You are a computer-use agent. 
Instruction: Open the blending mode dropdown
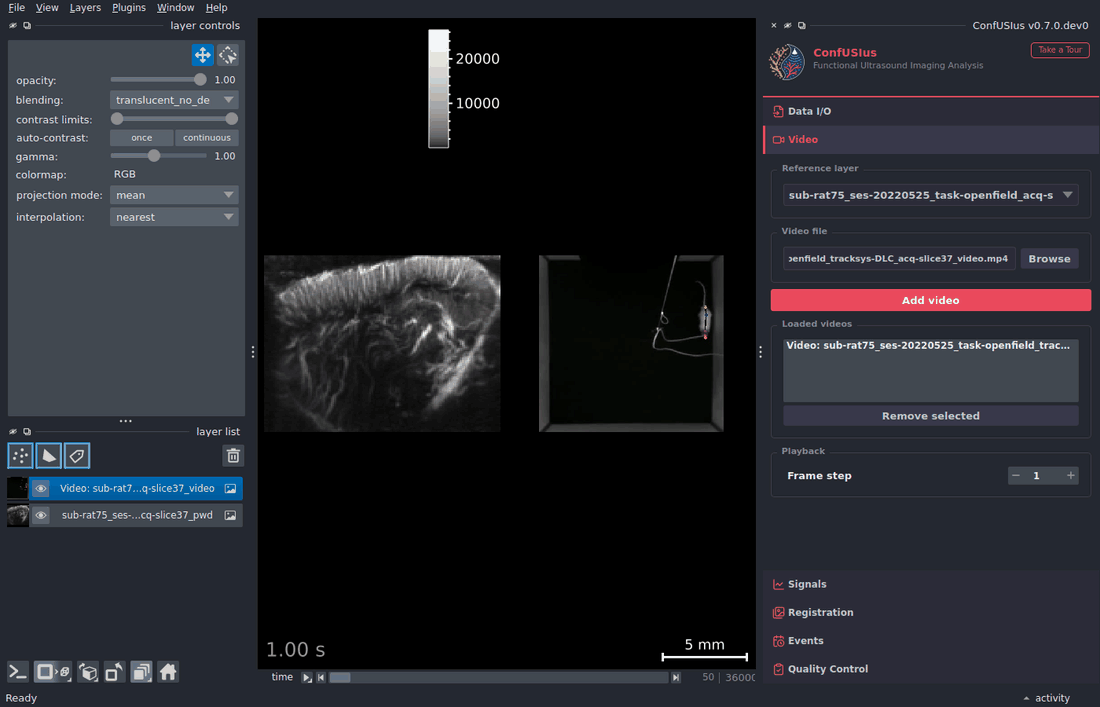(x=174, y=100)
